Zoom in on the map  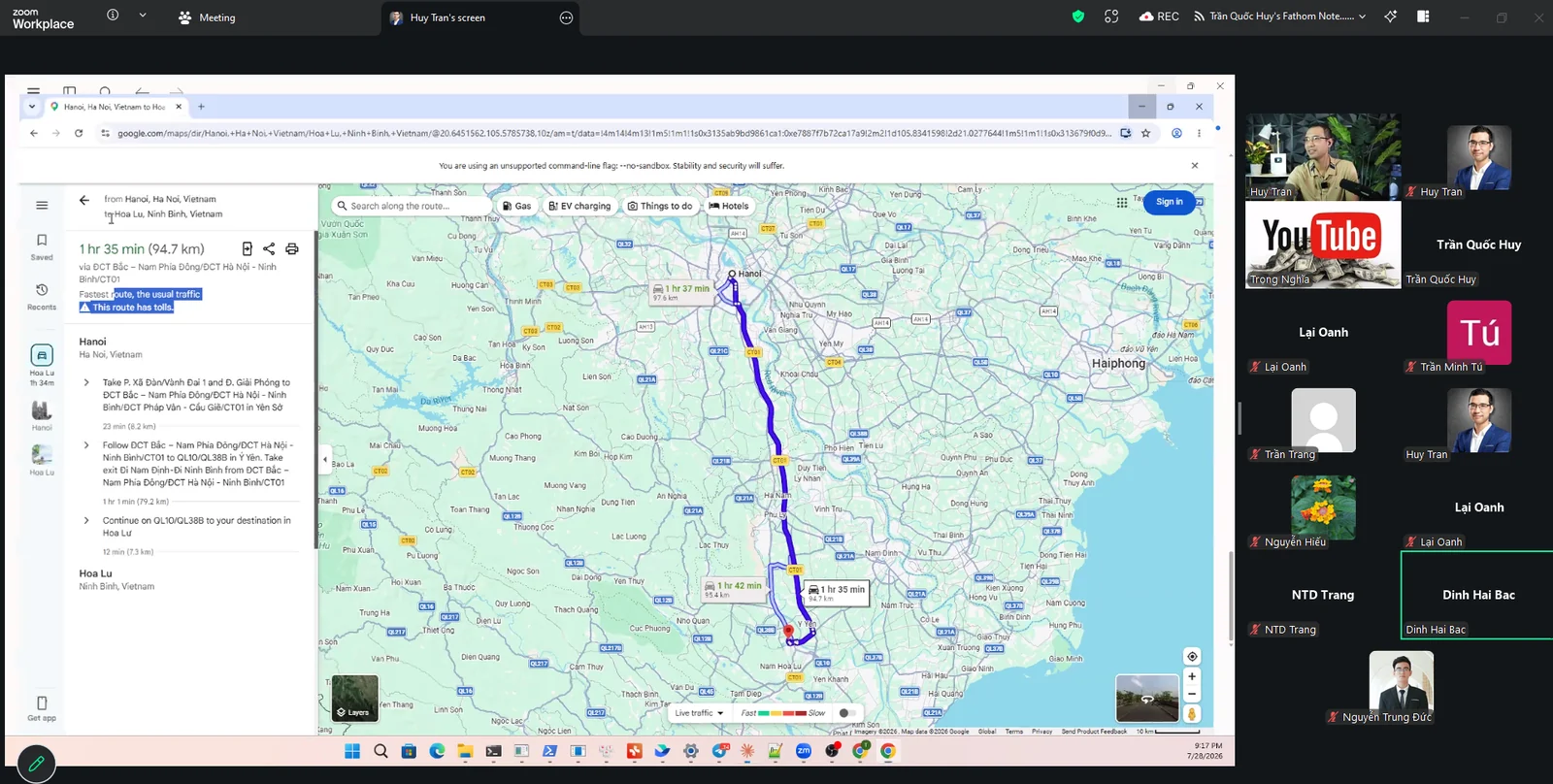click(1192, 676)
